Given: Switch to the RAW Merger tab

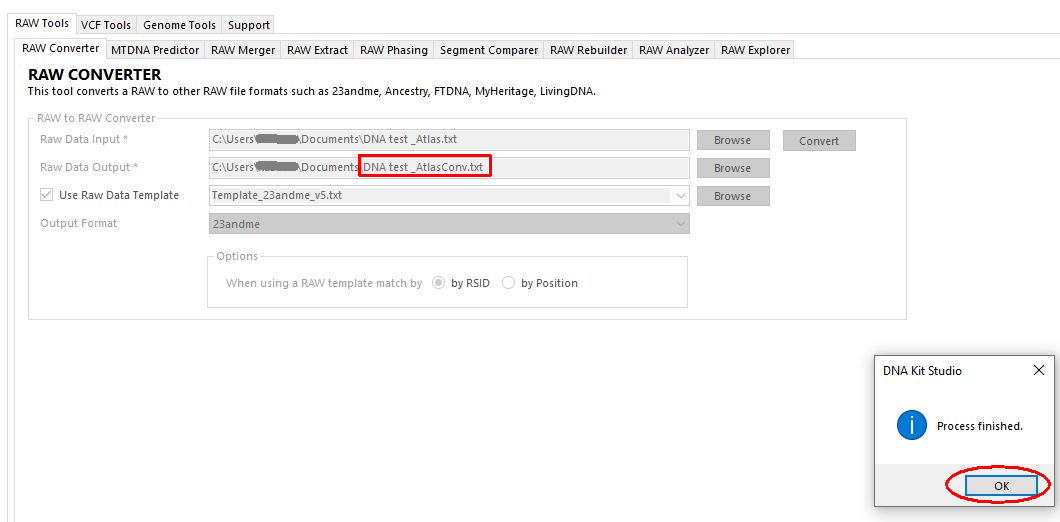Looking at the screenshot, I should (243, 50).
